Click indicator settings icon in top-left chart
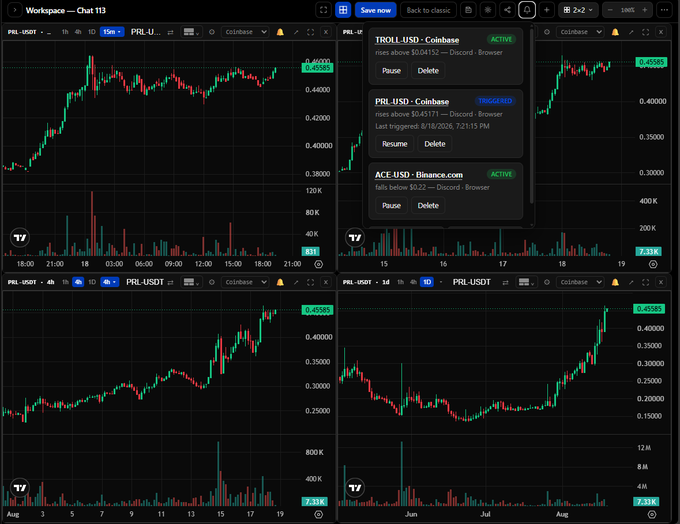The height and width of the screenshot is (524, 680). pos(212,32)
